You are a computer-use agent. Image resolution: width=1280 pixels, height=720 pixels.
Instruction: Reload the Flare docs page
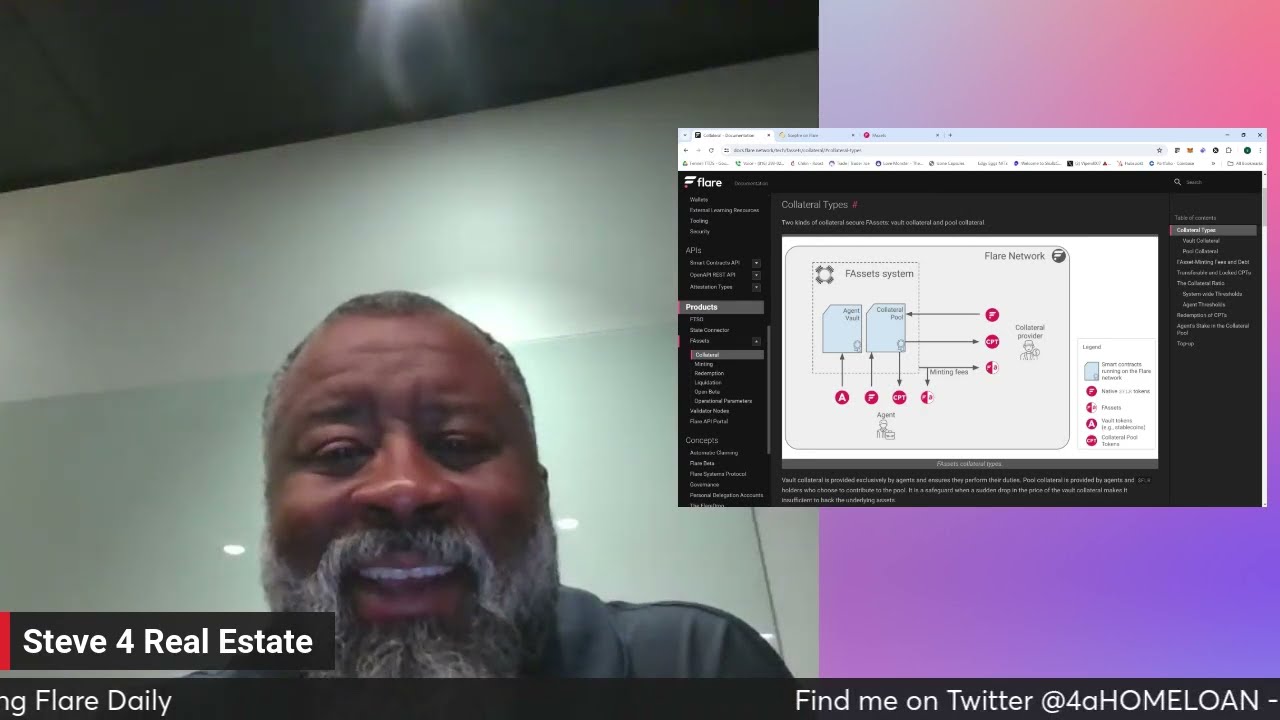(711, 150)
